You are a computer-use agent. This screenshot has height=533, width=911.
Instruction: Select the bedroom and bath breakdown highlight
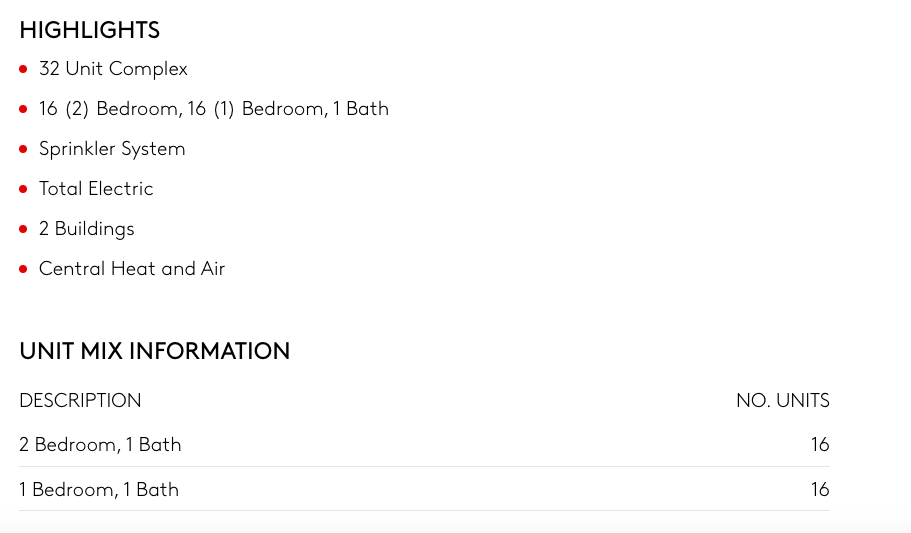pos(213,109)
